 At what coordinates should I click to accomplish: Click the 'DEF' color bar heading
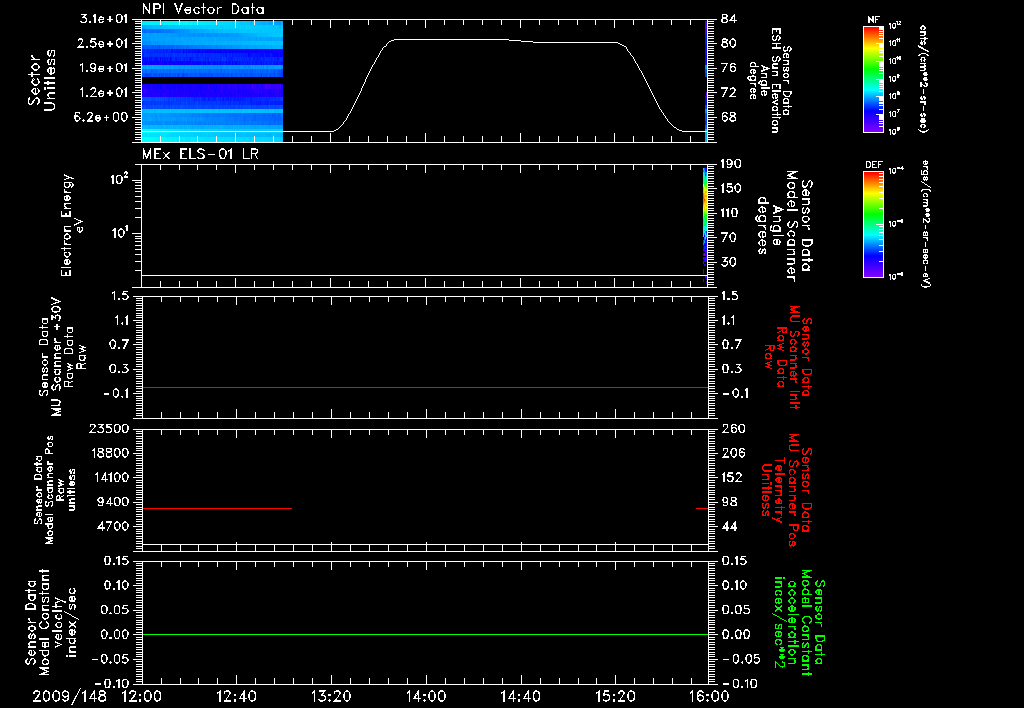pos(873,165)
